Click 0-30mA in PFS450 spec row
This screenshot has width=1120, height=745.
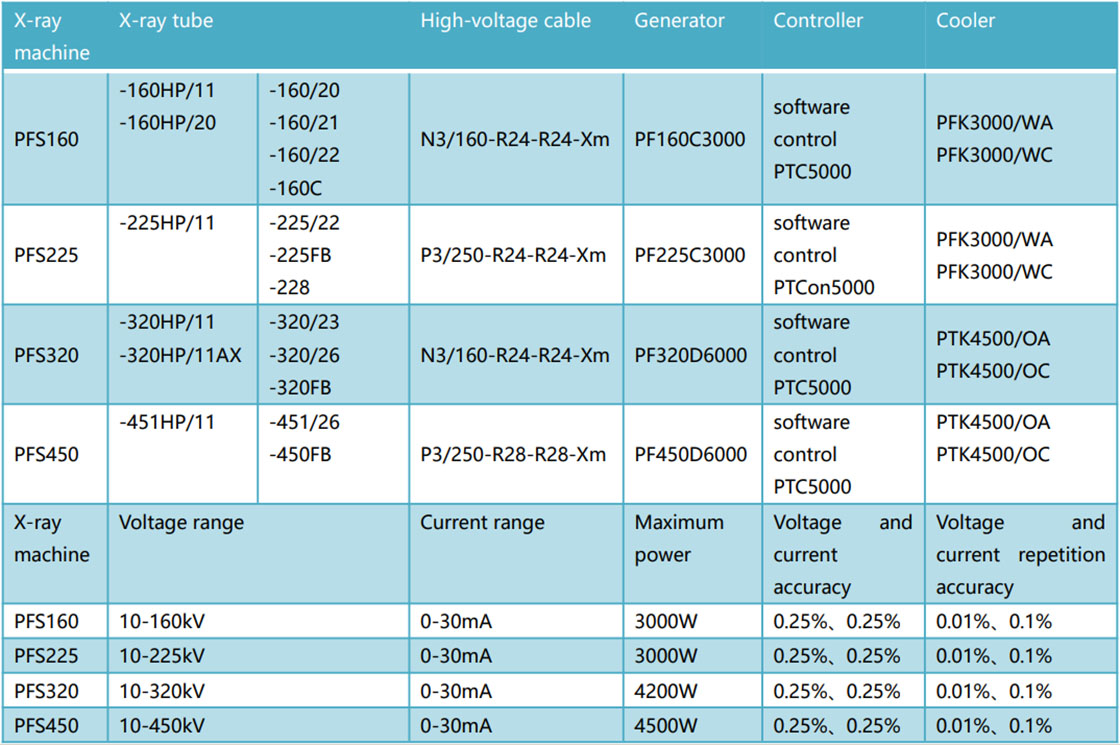456,726
